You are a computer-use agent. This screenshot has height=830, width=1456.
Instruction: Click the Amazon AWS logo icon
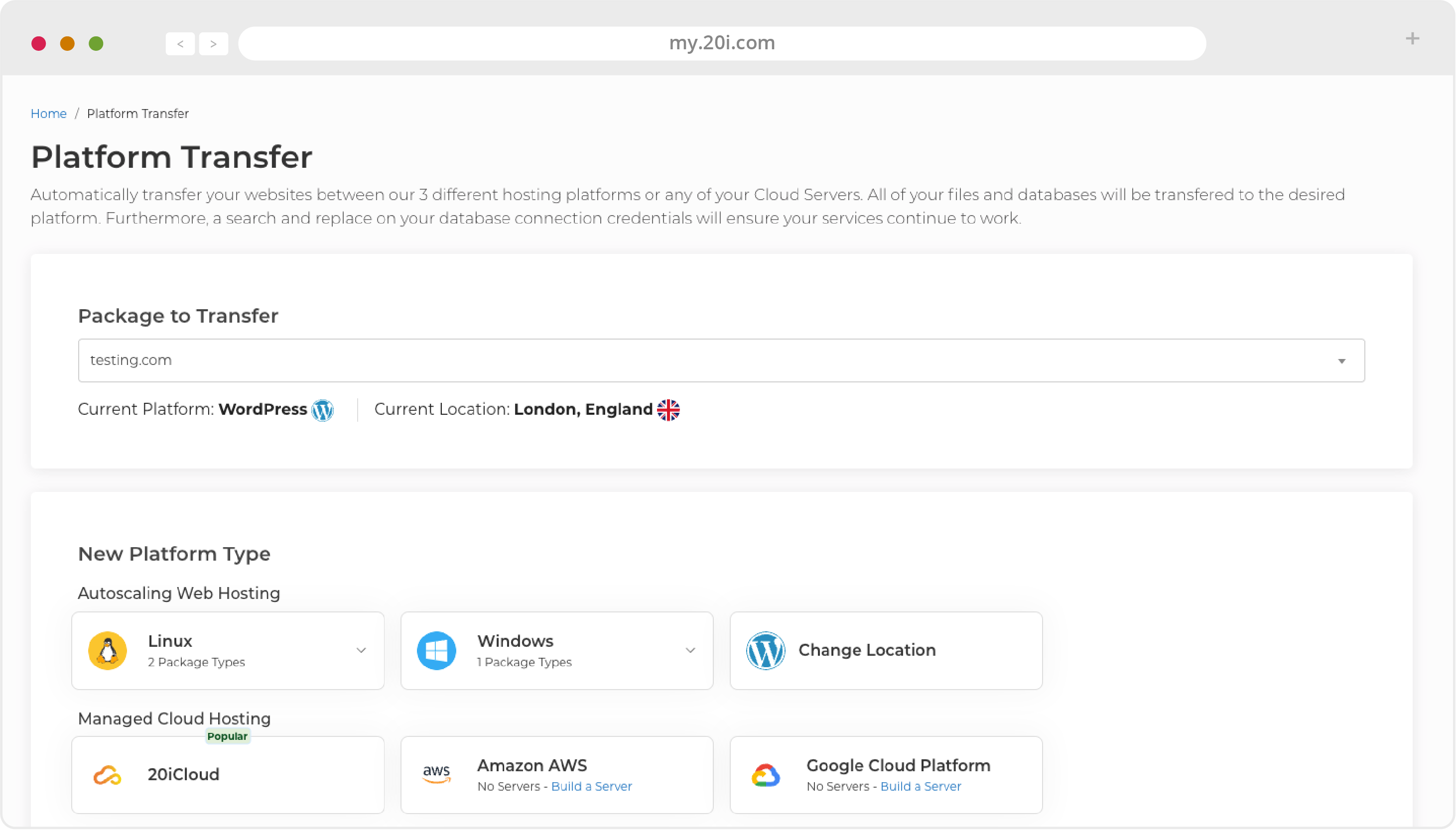point(437,775)
